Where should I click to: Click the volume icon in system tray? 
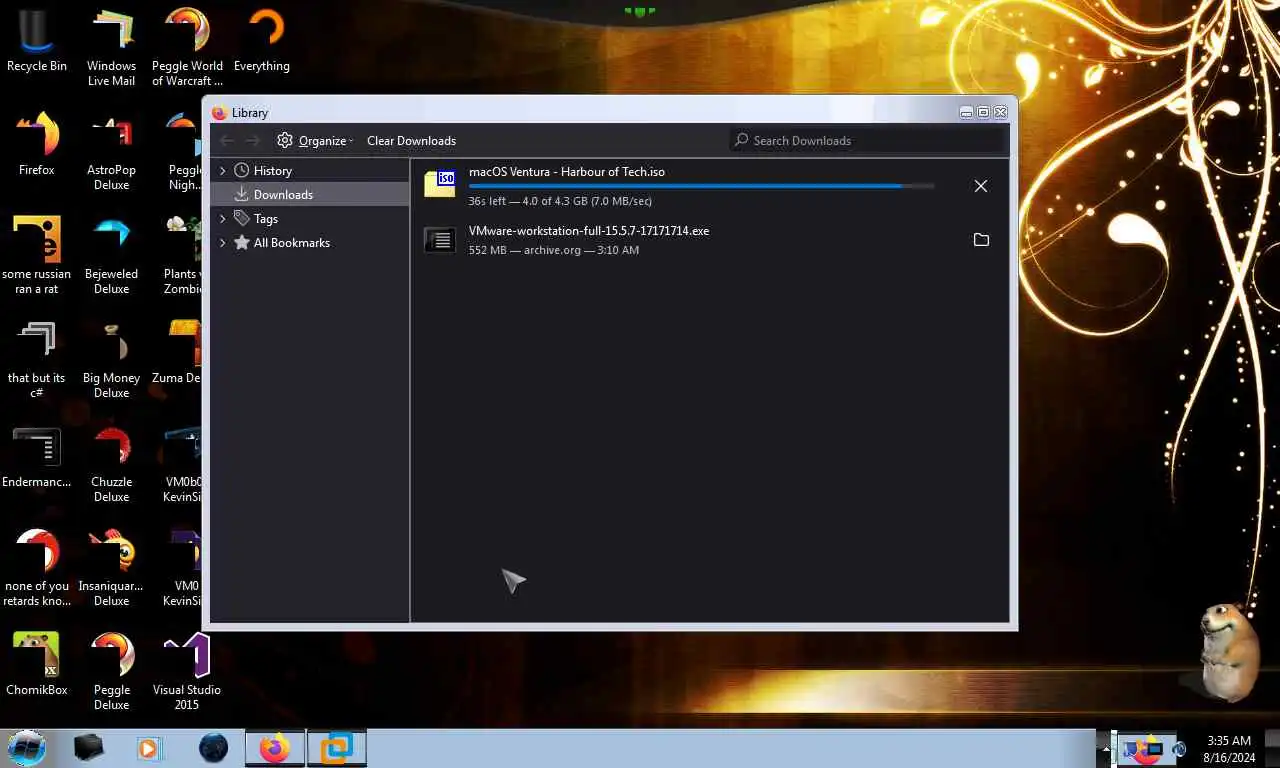tap(1180, 748)
